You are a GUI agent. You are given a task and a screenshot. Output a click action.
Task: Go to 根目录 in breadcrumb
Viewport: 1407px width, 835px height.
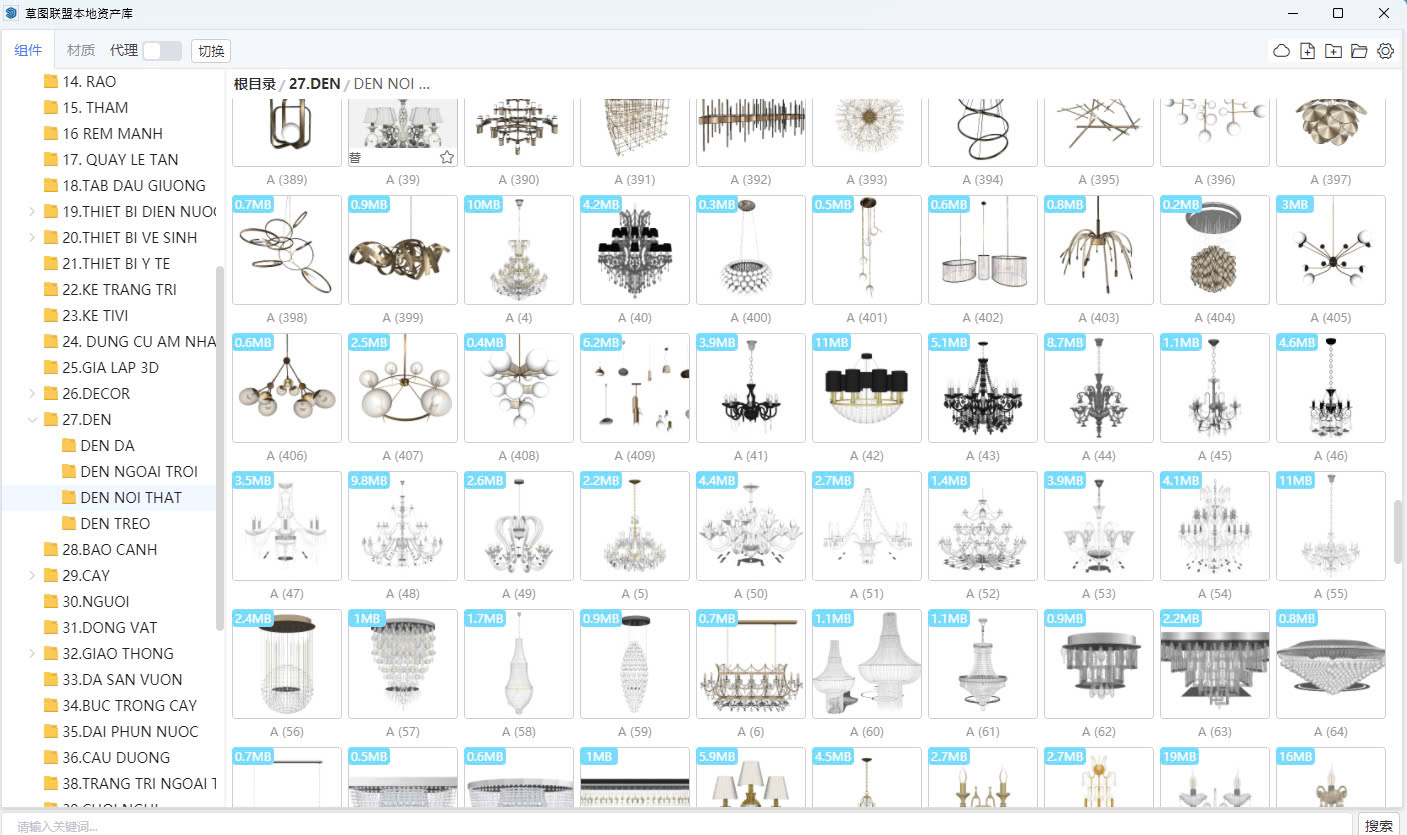(254, 84)
